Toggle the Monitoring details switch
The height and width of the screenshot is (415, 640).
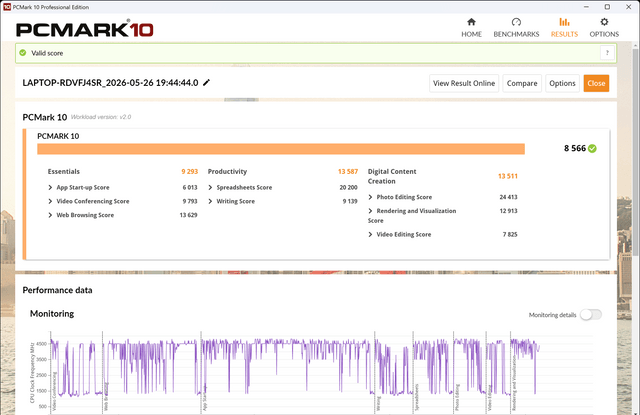[x=591, y=315]
